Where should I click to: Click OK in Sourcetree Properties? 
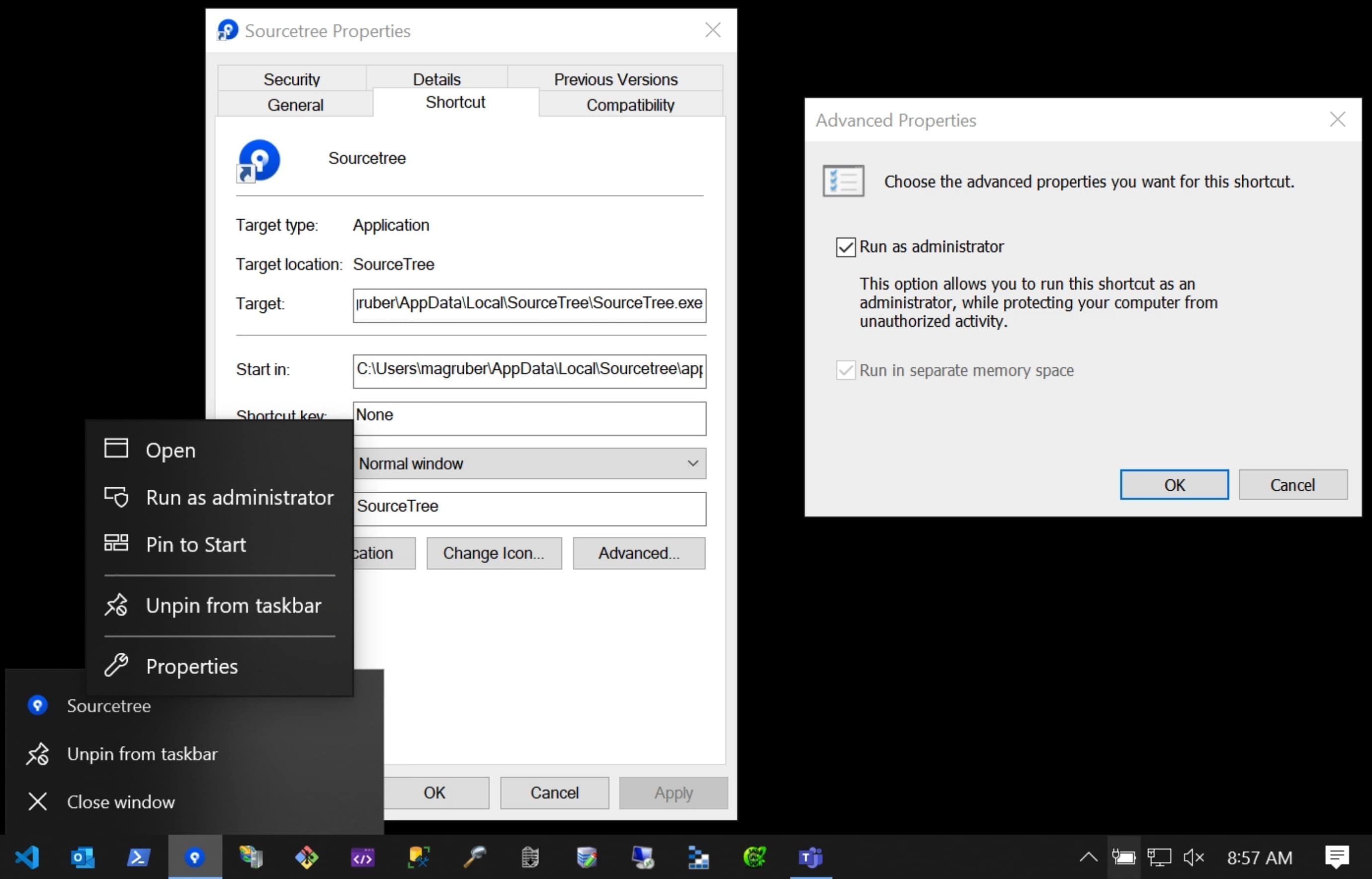pos(435,793)
